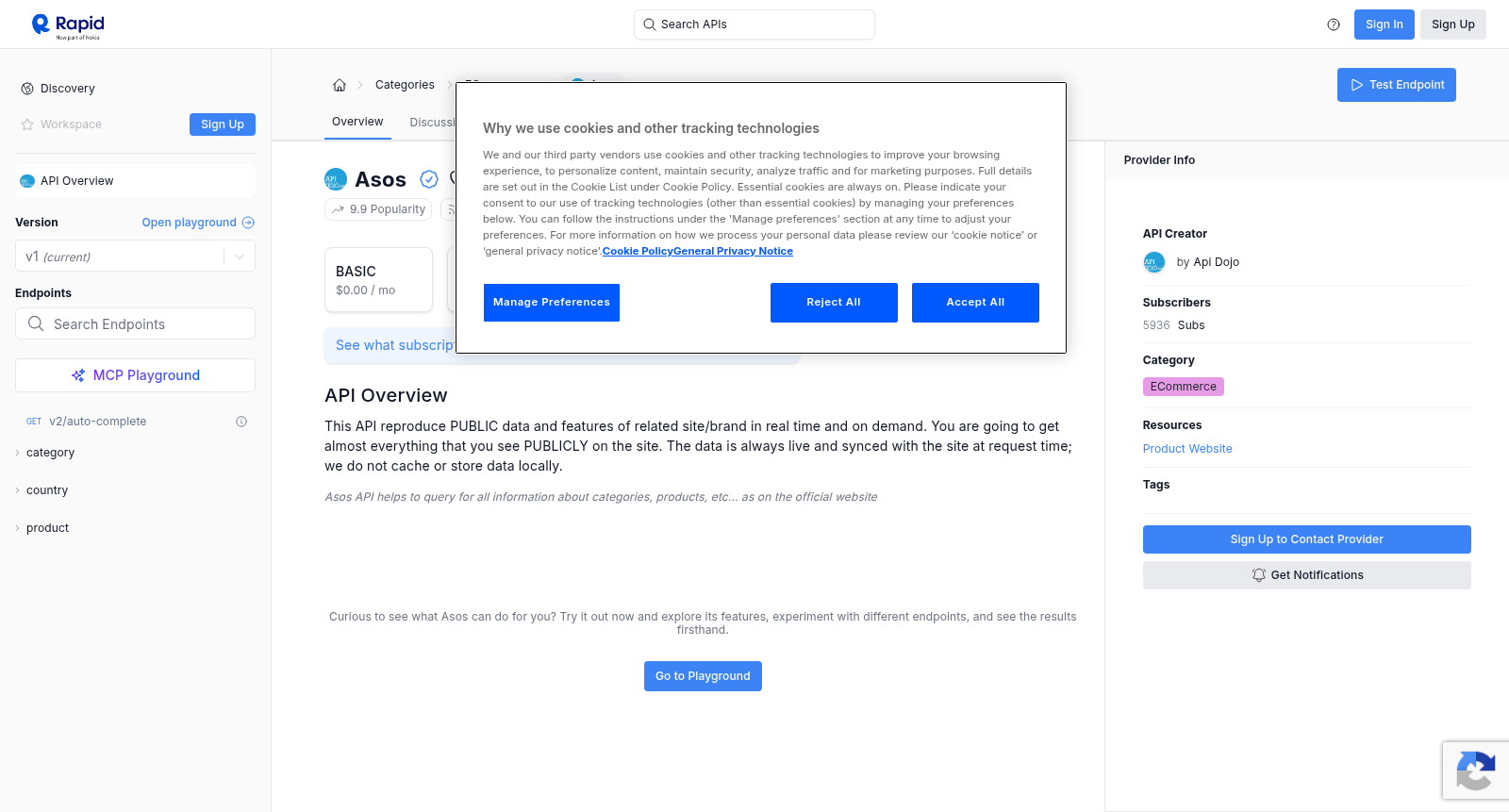Select Workspace in the sidebar

click(x=61, y=124)
